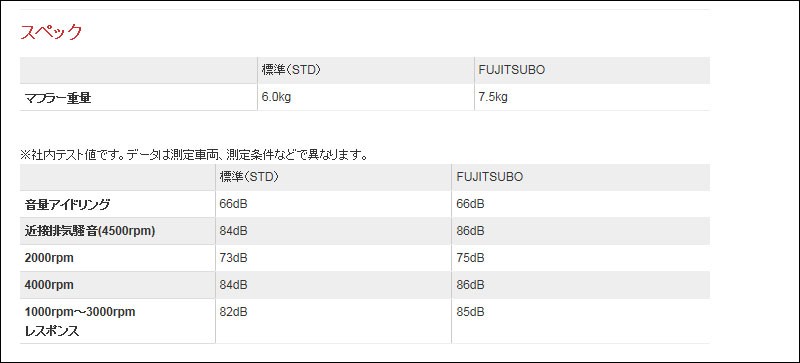Click the 6.0kg standard weight cell
The width and height of the screenshot is (800, 363).
276,97
